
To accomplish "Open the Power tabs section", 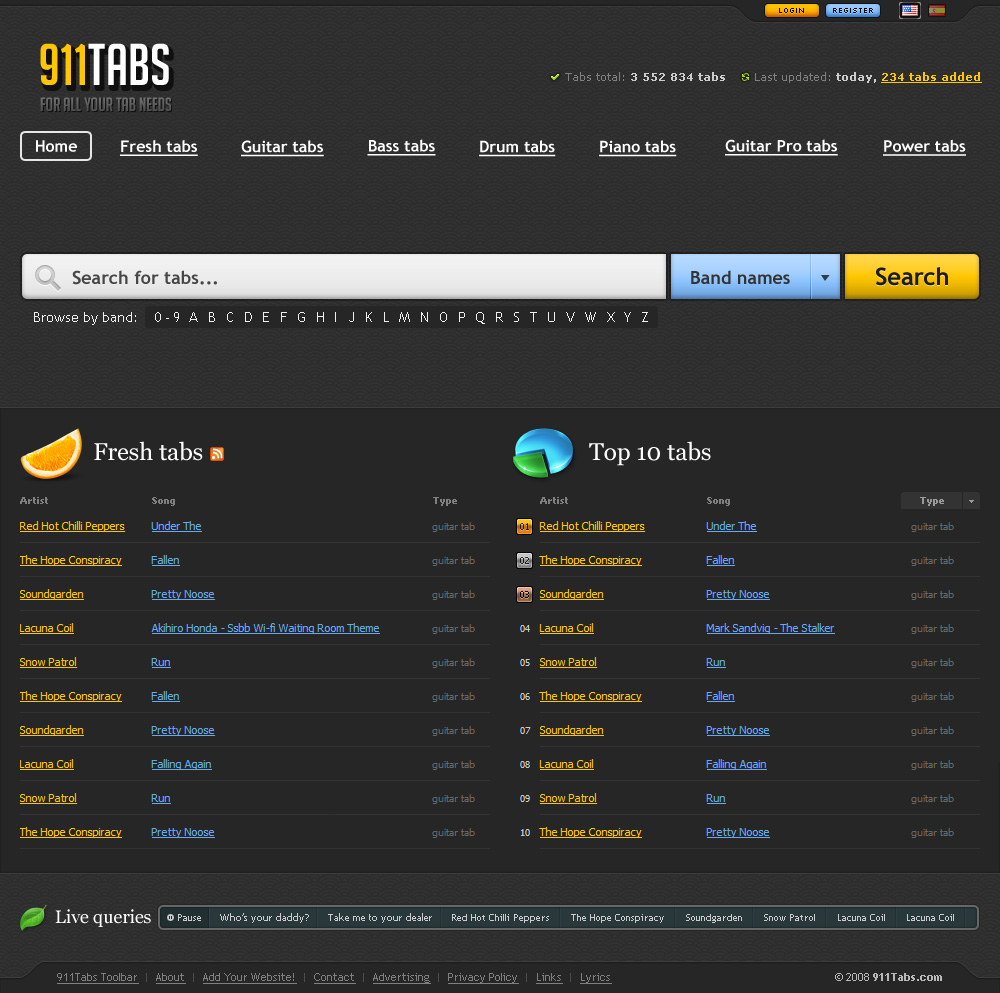I will pos(924,146).
